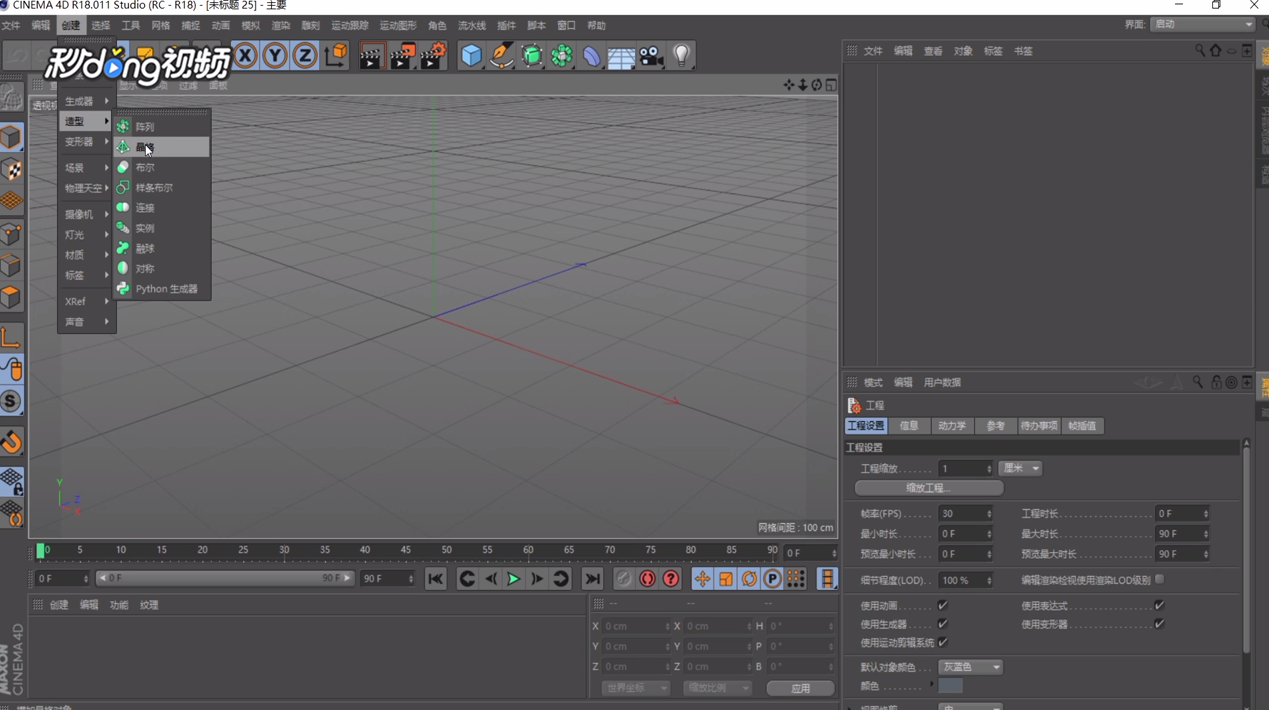Select the 融球 (Metaball) object
Screen dimensions: 1269x710
click(x=161, y=248)
